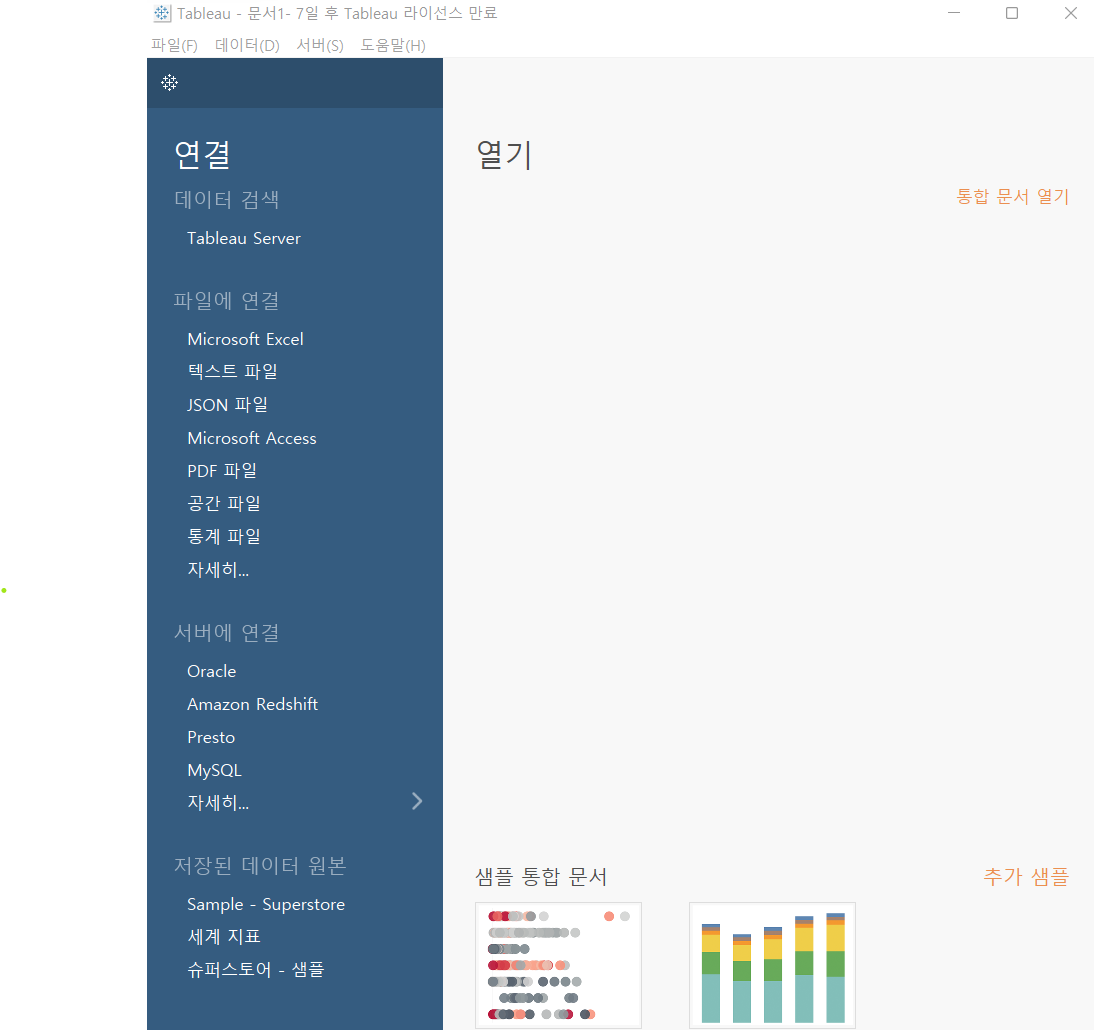Image resolution: width=1094 pixels, height=1030 pixels.
Task: Connect to Amazon Redshift
Action: tap(252, 704)
